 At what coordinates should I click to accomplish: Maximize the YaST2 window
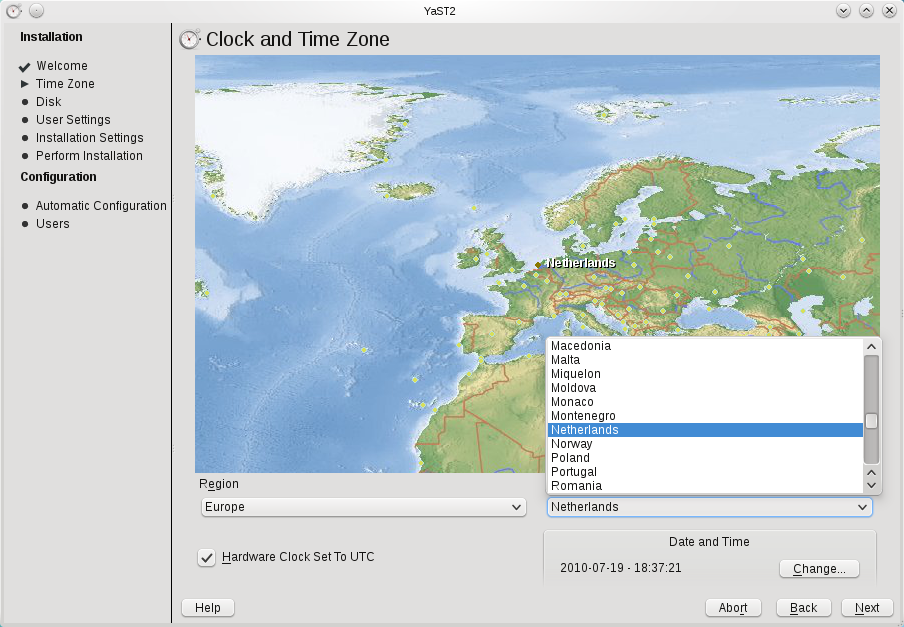coord(866,10)
